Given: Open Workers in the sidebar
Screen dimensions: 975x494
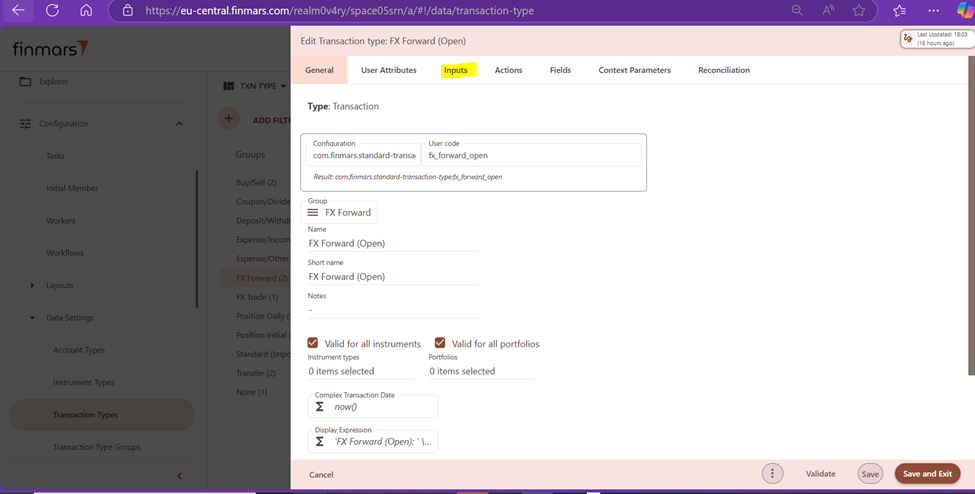Looking at the screenshot, I should (60, 221).
